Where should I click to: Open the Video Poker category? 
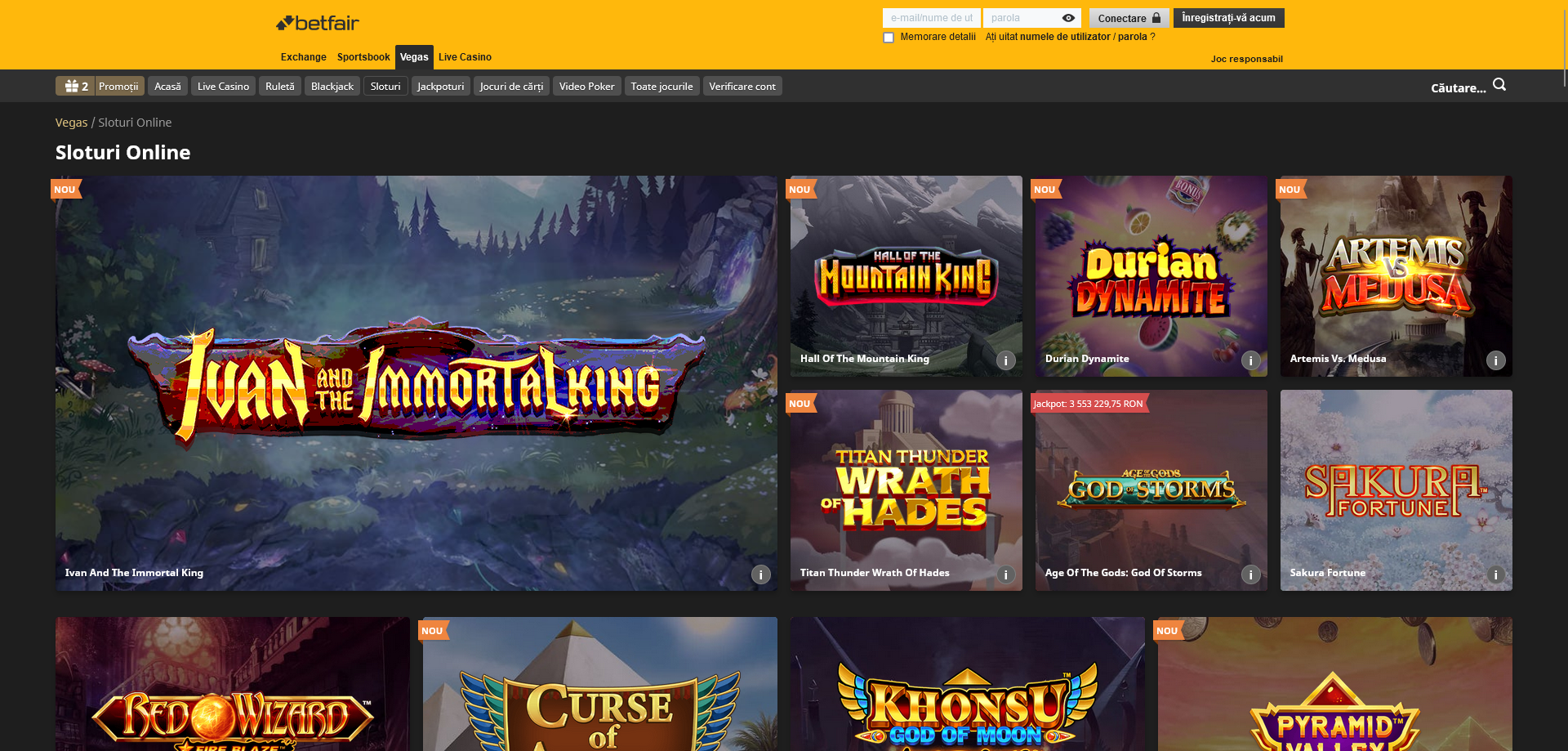(x=586, y=86)
